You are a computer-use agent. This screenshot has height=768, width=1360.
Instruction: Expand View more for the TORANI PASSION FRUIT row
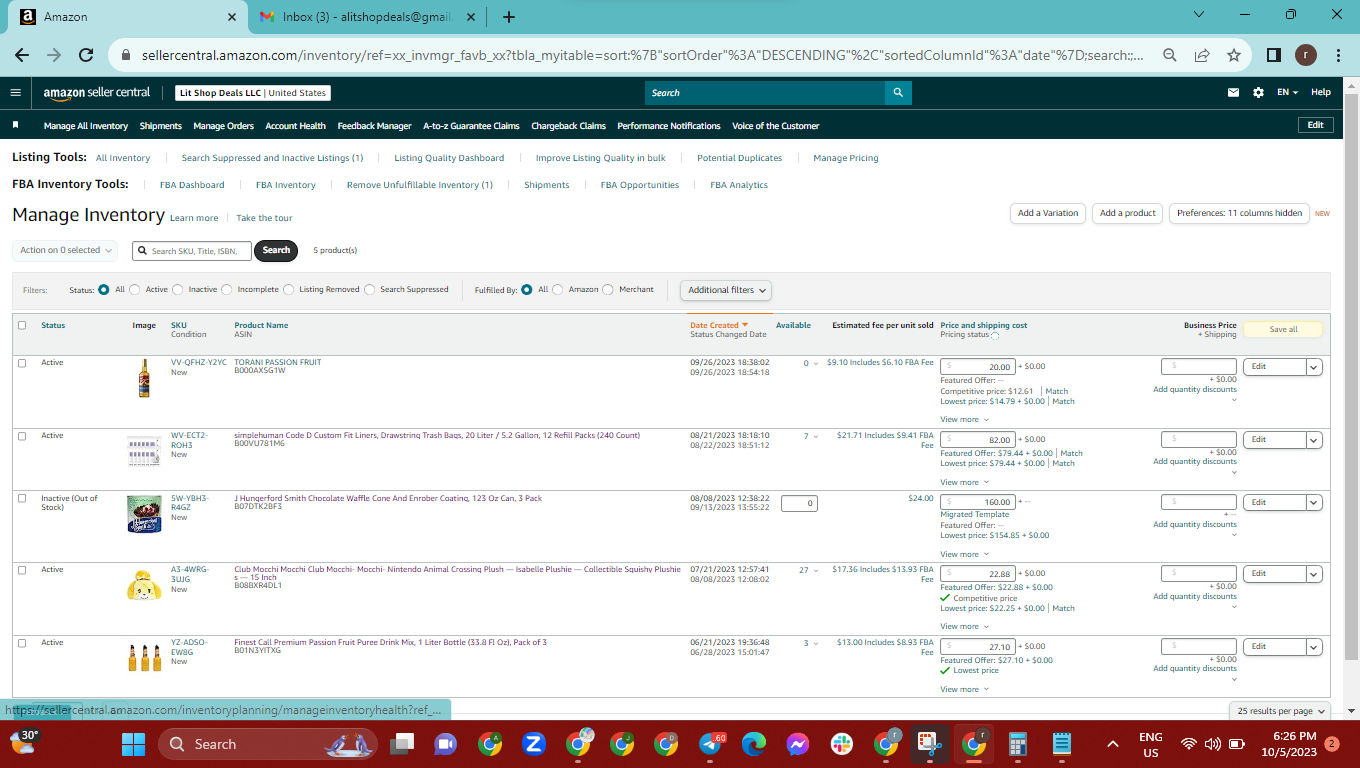(x=964, y=420)
